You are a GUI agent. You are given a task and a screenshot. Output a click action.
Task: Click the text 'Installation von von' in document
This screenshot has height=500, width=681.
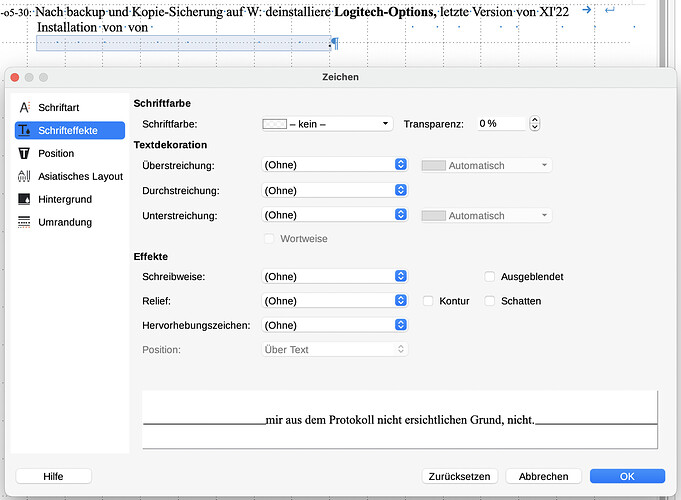pos(93,27)
